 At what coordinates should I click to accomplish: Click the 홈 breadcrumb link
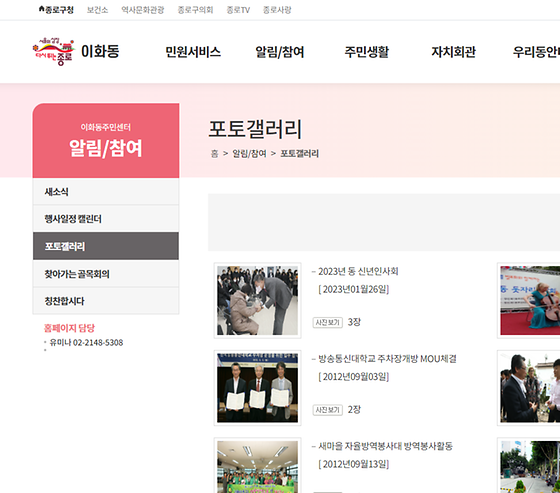pos(214,154)
